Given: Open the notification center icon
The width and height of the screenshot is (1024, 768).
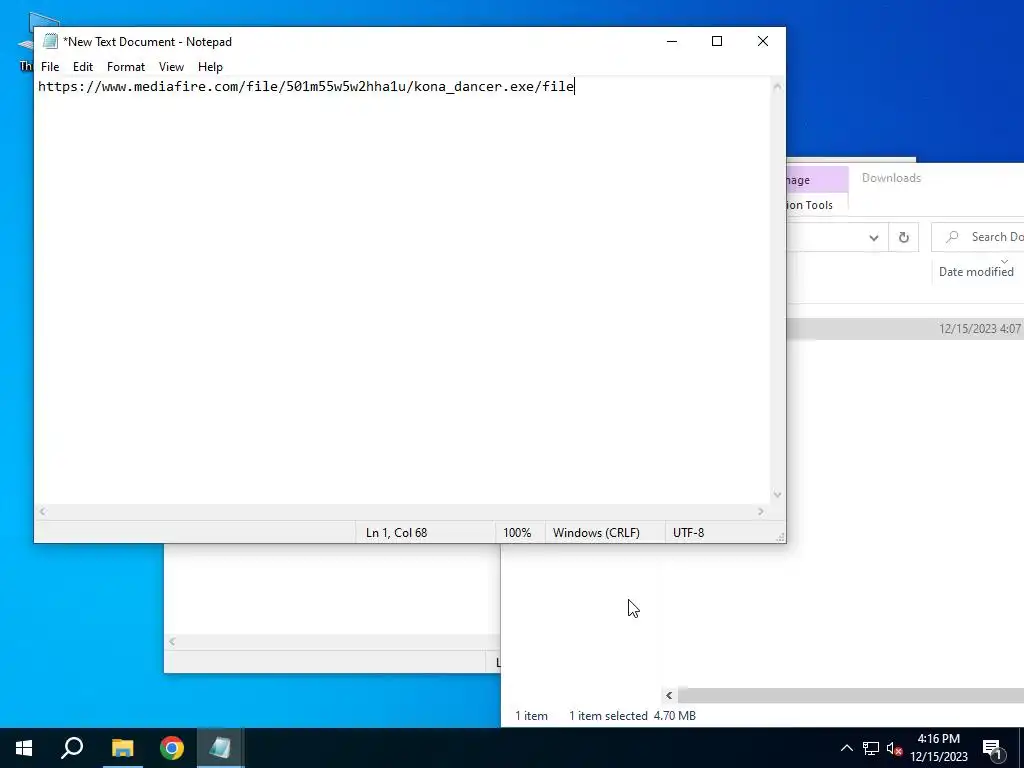Looking at the screenshot, I should pos(992,748).
